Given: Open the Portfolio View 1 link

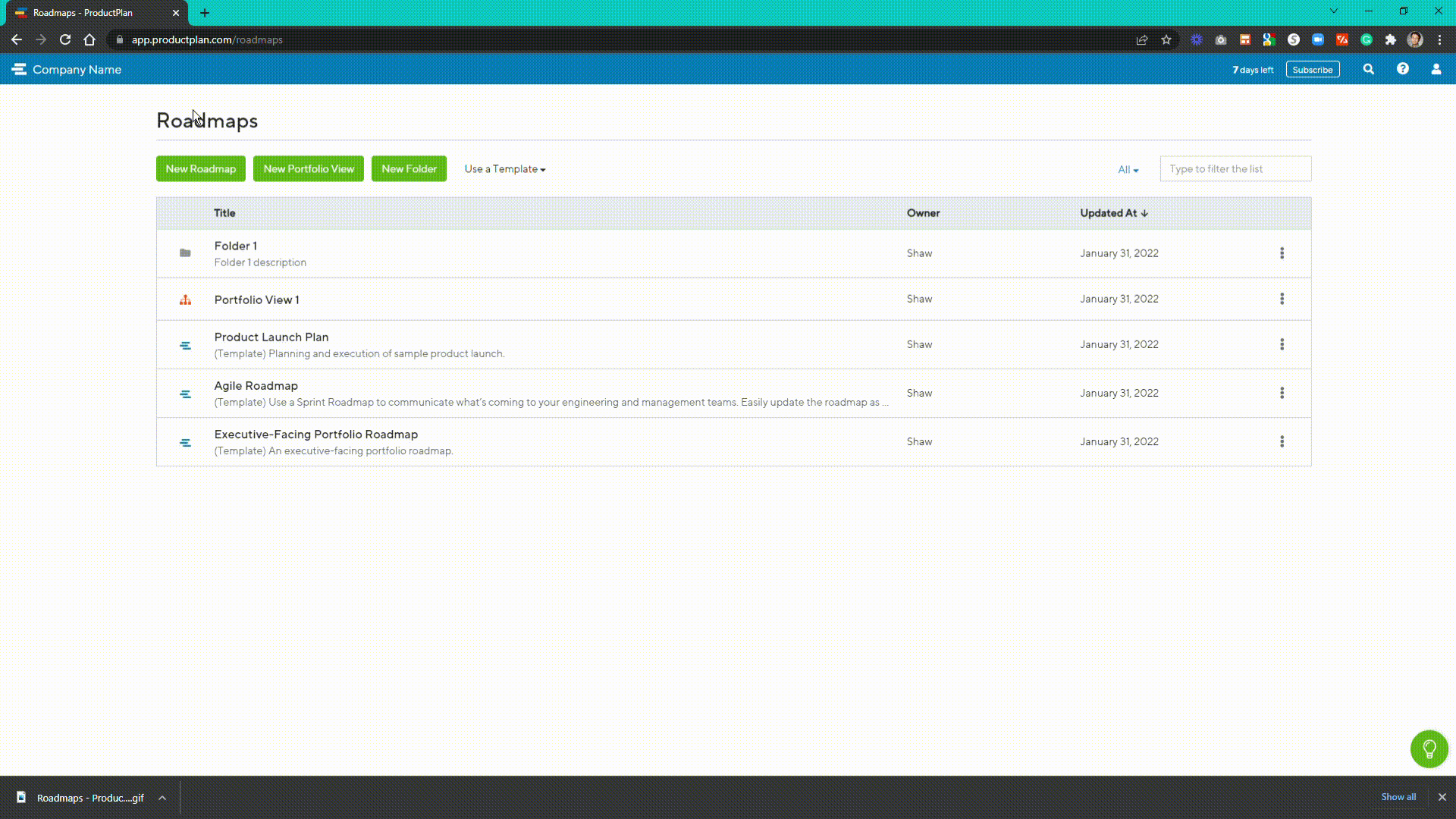Looking at the screenshot, I should click(x=257, y=300).
